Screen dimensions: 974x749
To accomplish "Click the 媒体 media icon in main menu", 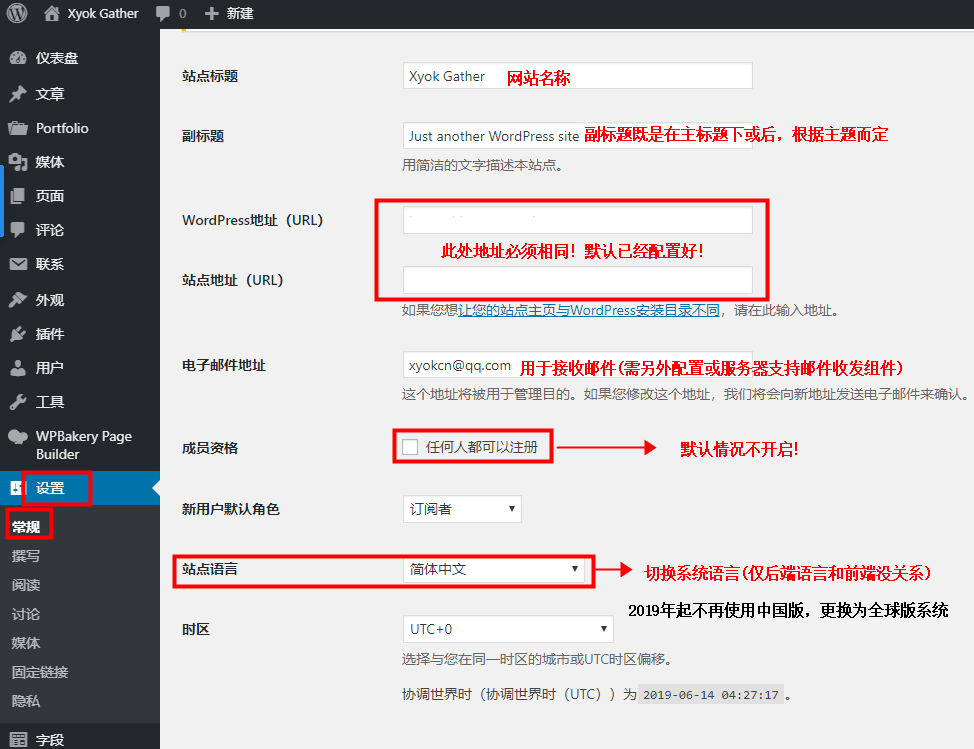I will pyautogui.click(x=18, y=162).
